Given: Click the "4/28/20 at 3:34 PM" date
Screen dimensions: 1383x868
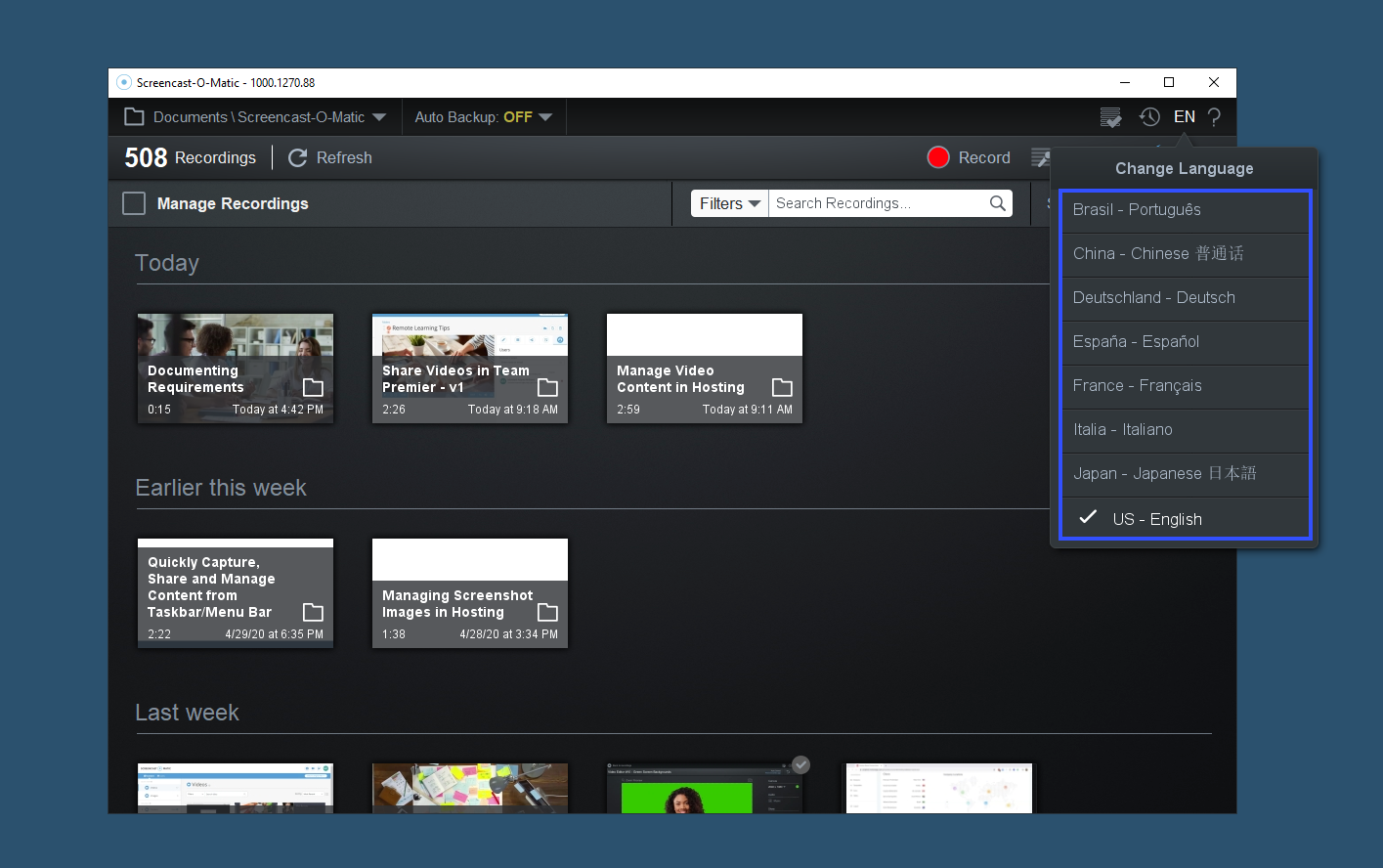Looking at the screenshot, I should pos(509,634).
